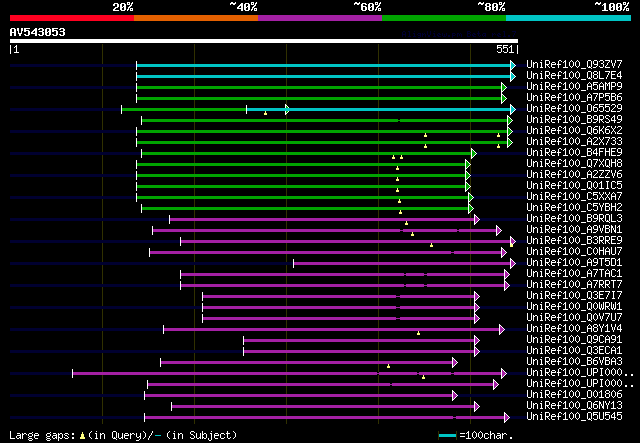Open hit UniRef100_A8Y1V4
This screenshot has height=443, width=640.
tap(574, 329)
